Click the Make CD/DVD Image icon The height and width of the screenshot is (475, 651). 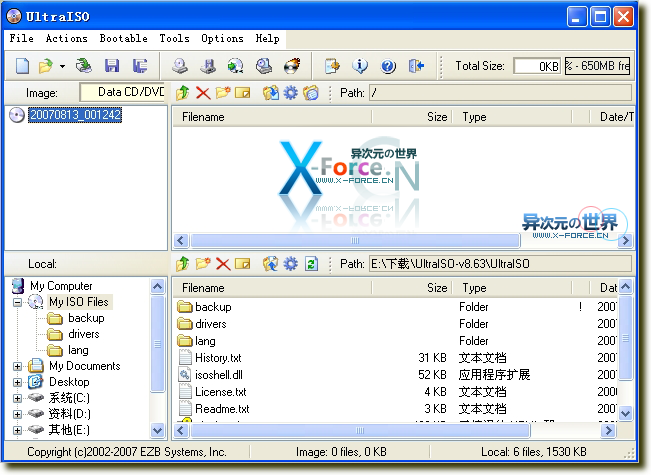[180, 66]
